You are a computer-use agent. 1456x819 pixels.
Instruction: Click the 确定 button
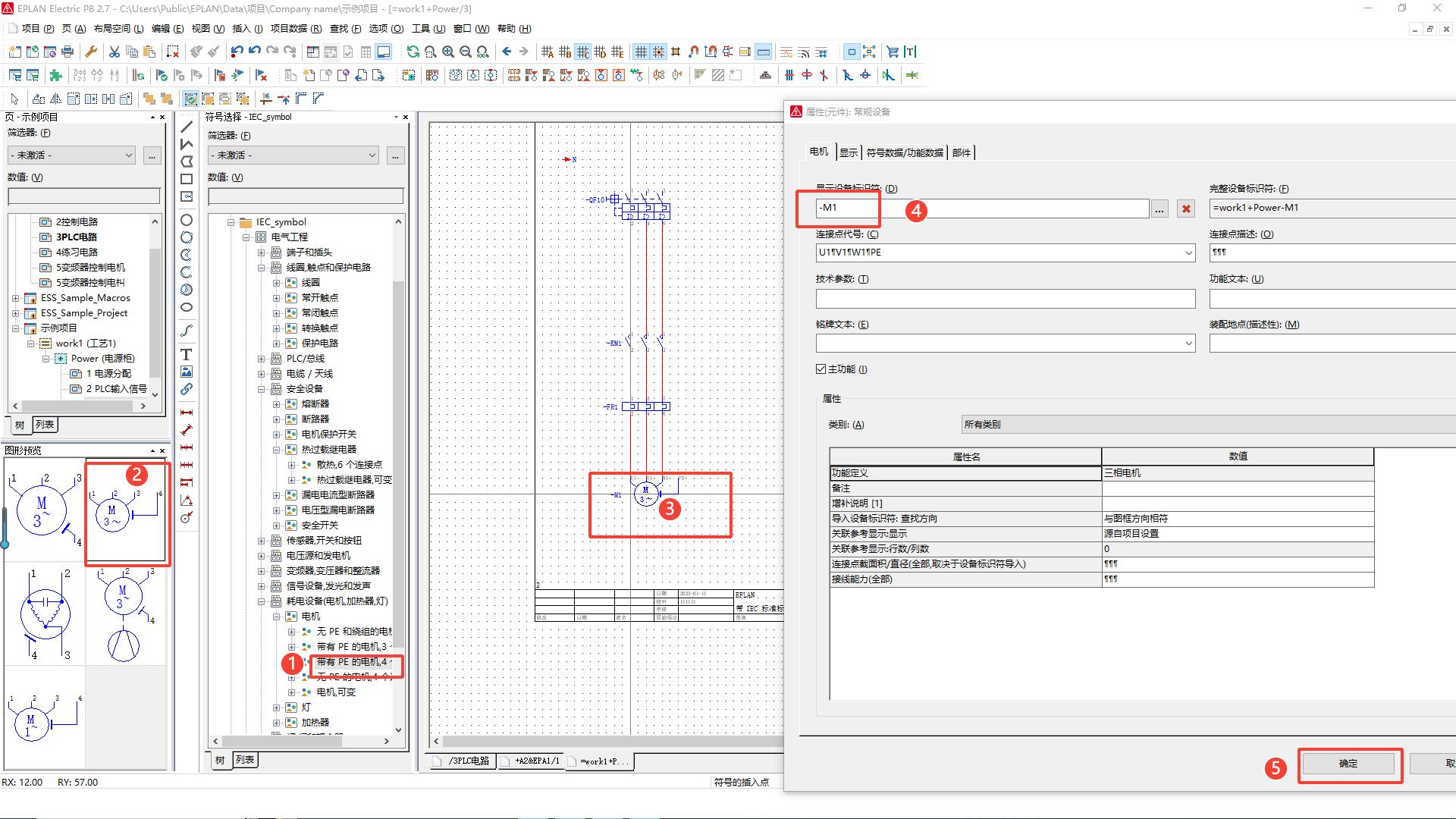(x=1348, y=764)
